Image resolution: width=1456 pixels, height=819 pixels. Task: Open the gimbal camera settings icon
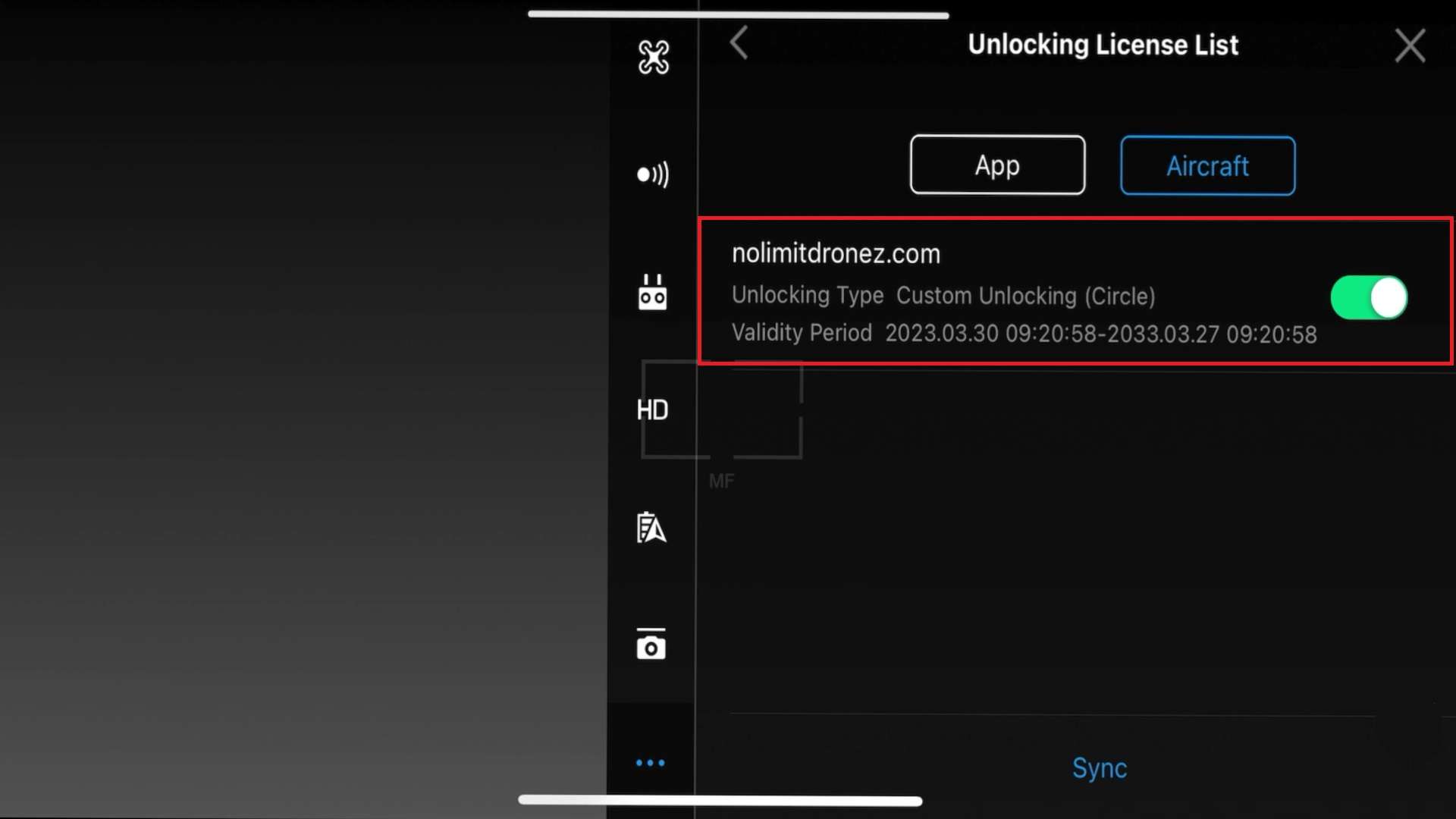[651, 644]
